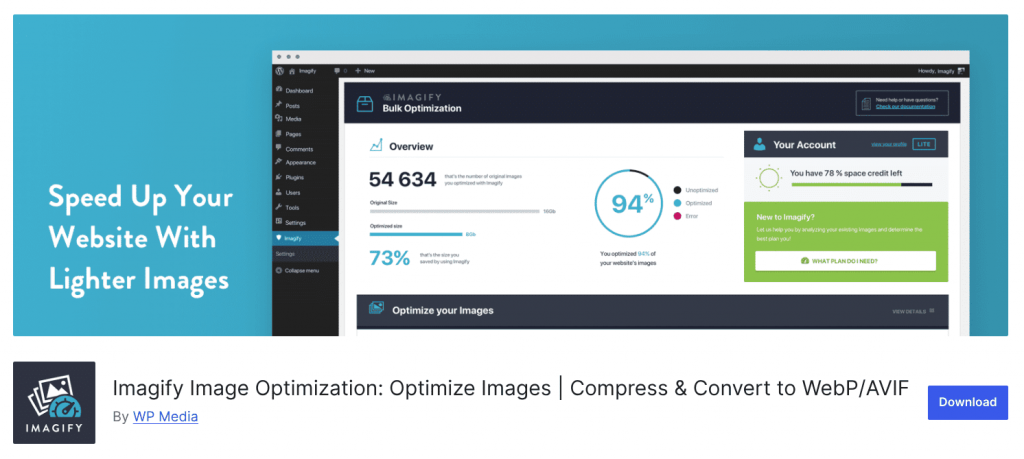Open the comments bubble in the admin bar

tap(337, 71)
